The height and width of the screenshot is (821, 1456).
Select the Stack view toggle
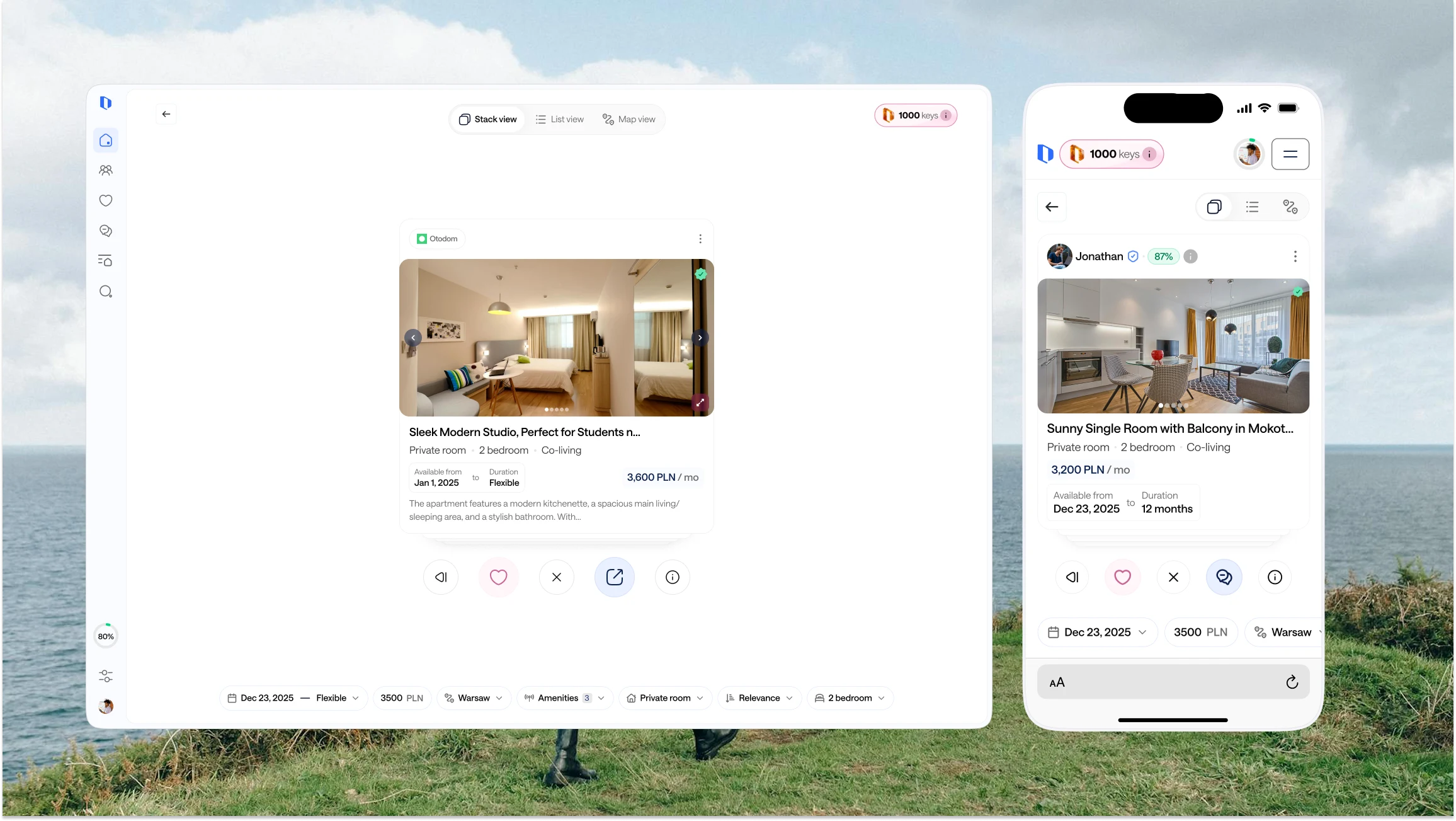coord(487,119)
